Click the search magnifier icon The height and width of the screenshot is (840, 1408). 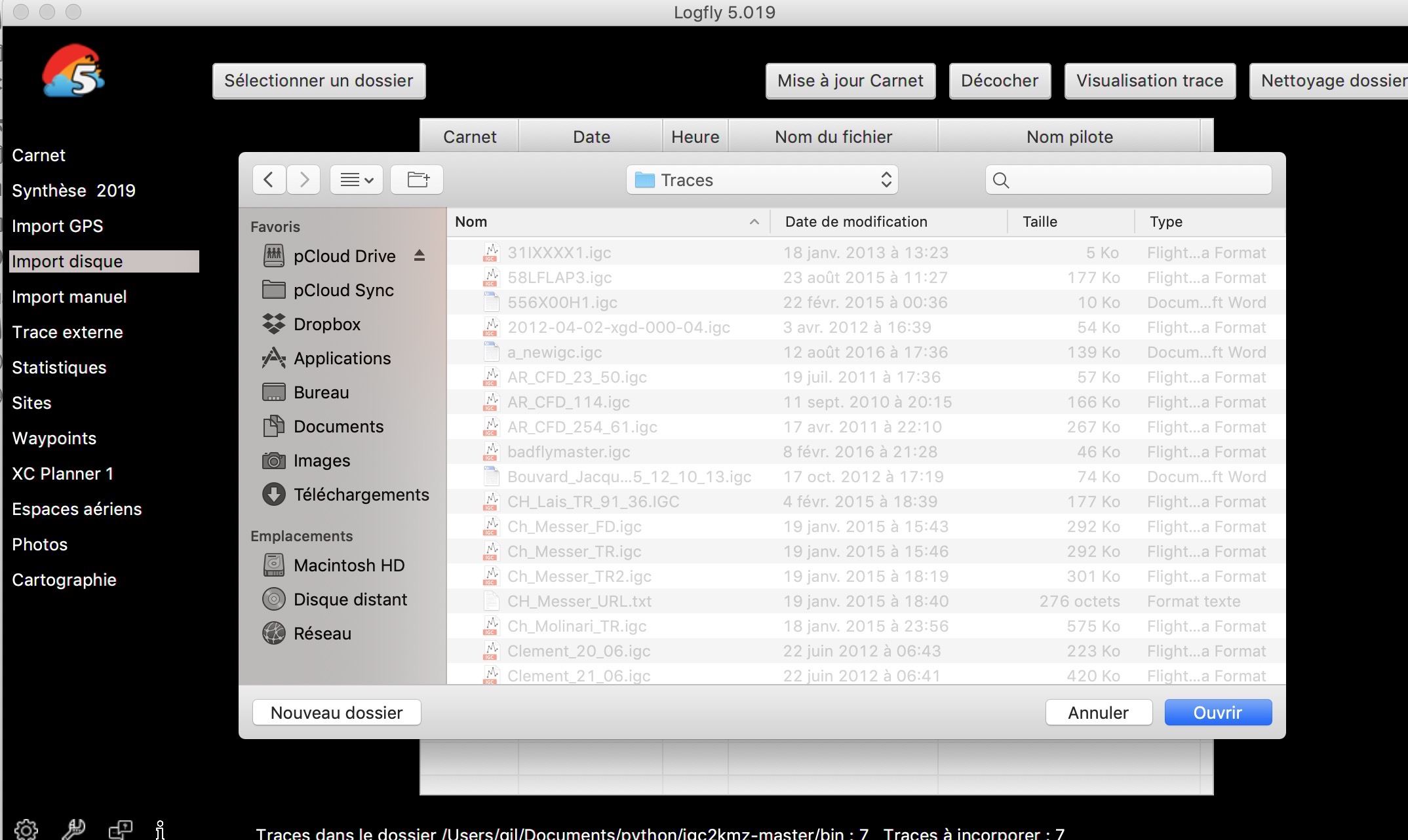click(1001, 180)
